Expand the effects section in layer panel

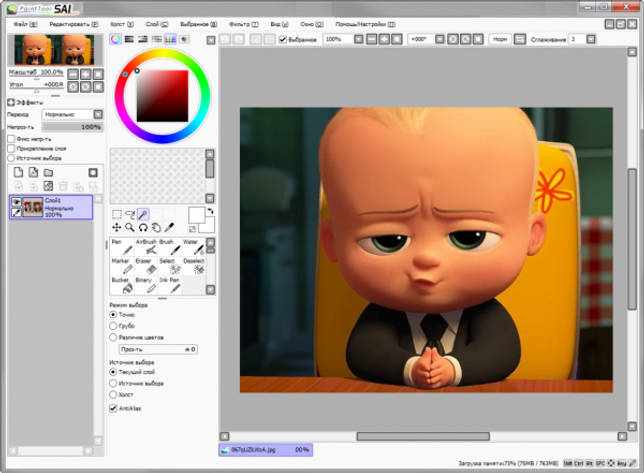(11, 102)
